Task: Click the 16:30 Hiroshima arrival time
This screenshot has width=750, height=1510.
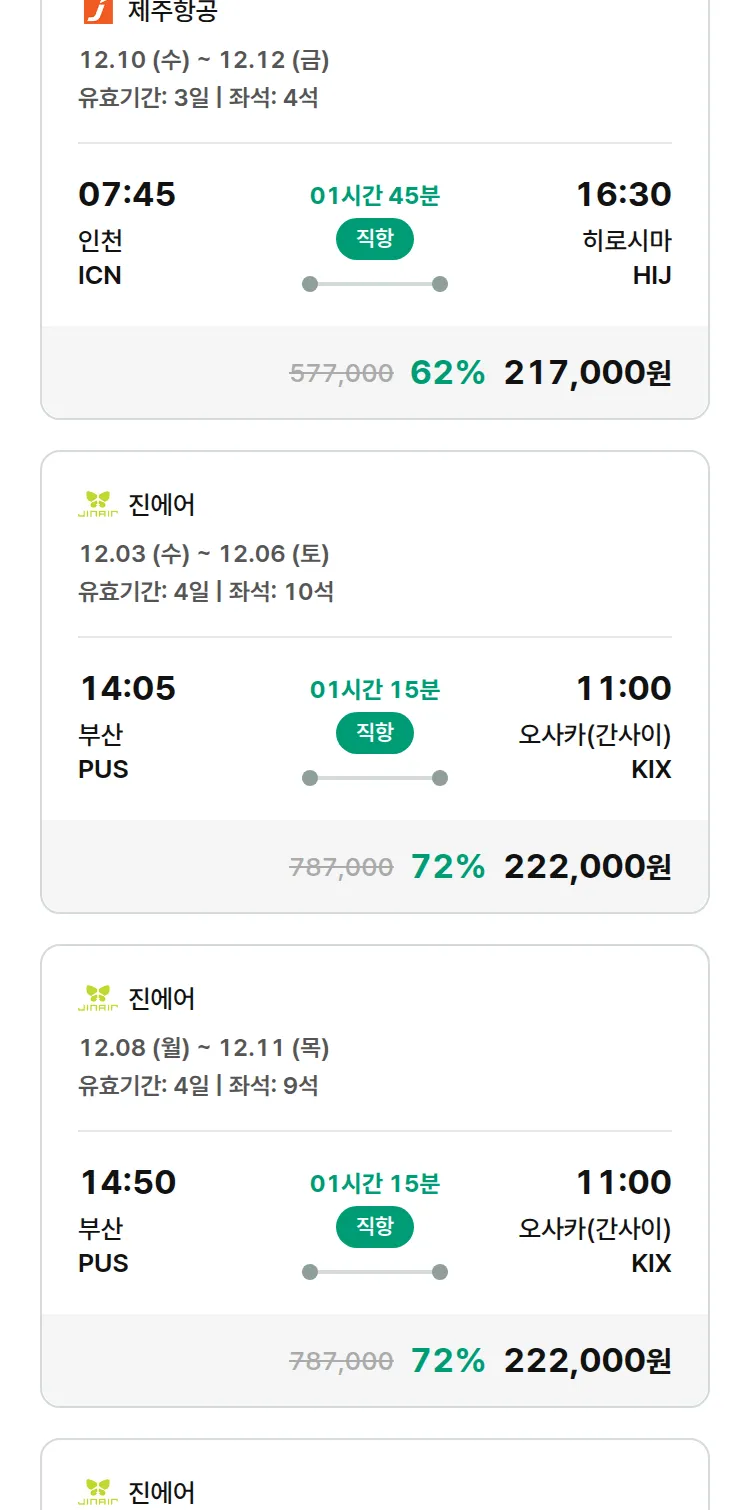Action: (x=623, y=194)
